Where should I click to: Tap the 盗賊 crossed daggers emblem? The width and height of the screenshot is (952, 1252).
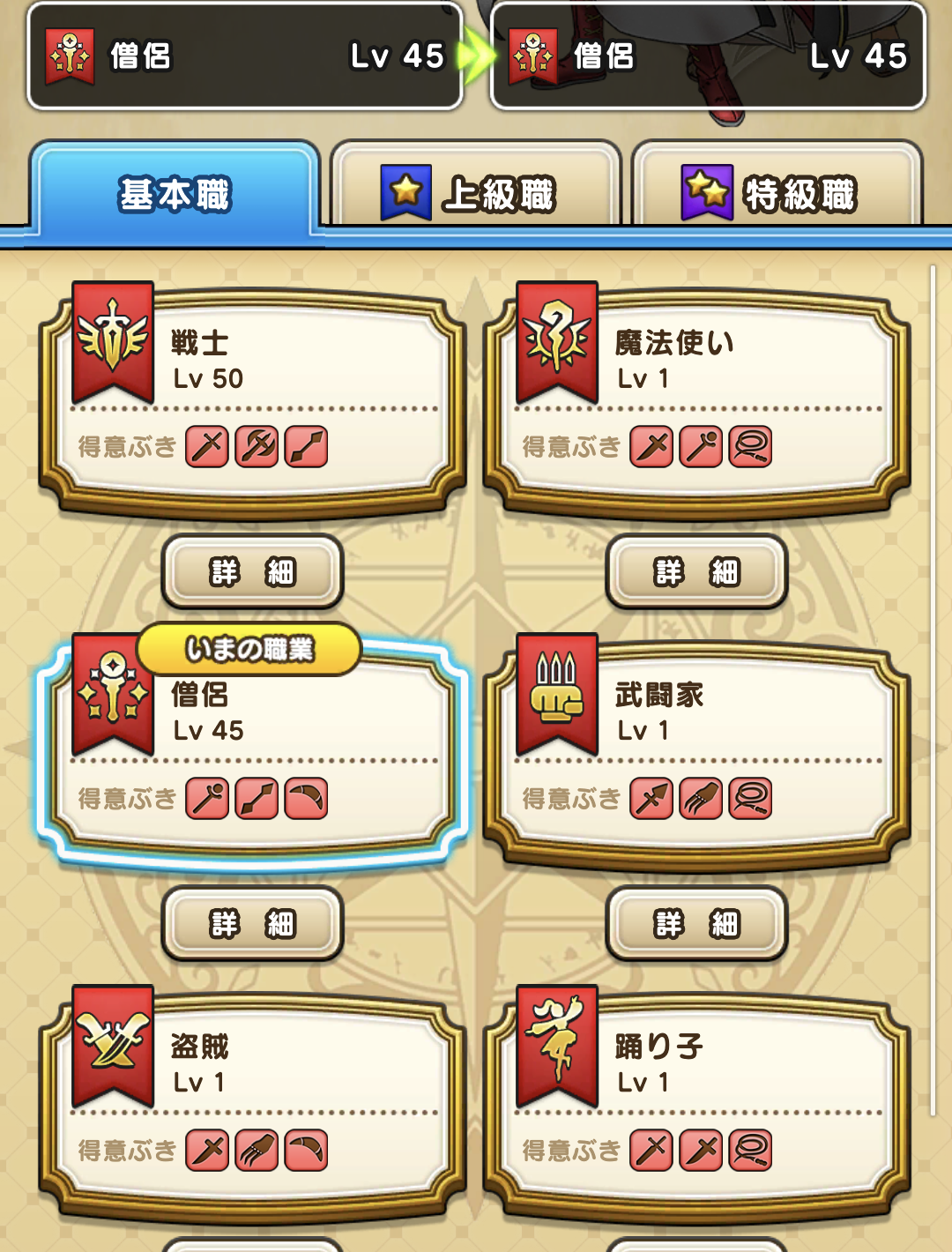113,1044
